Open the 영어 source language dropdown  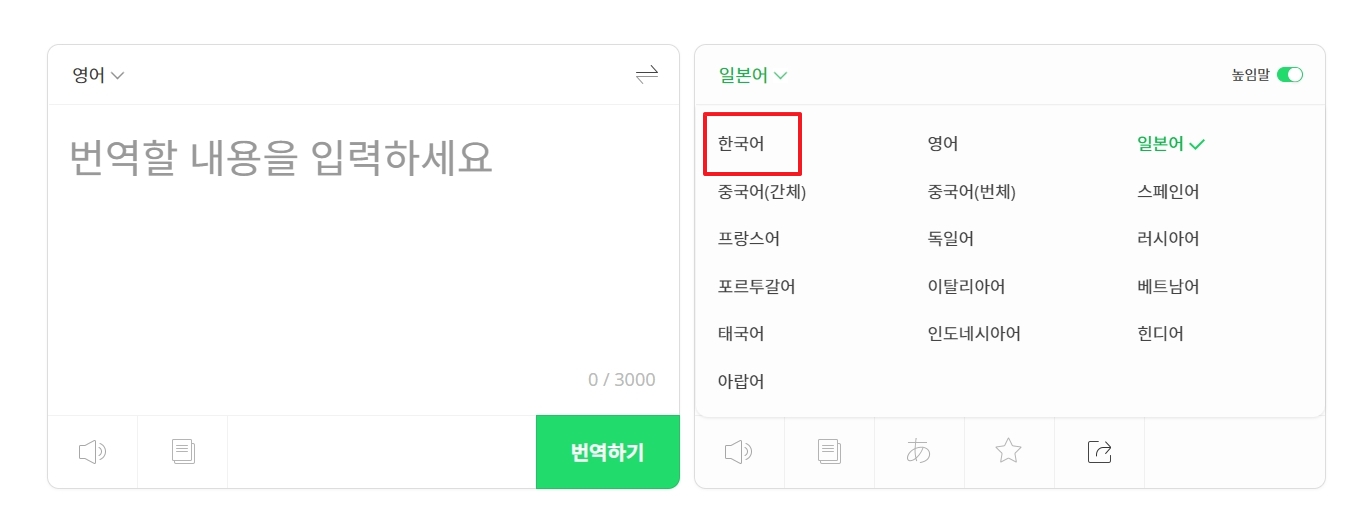[x=98, y=75]
